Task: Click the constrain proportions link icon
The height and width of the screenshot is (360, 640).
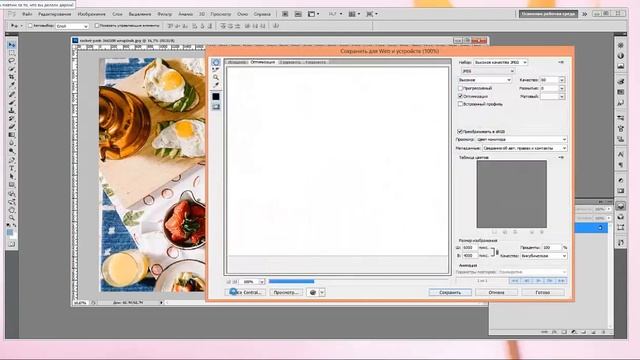Action: 497,252
